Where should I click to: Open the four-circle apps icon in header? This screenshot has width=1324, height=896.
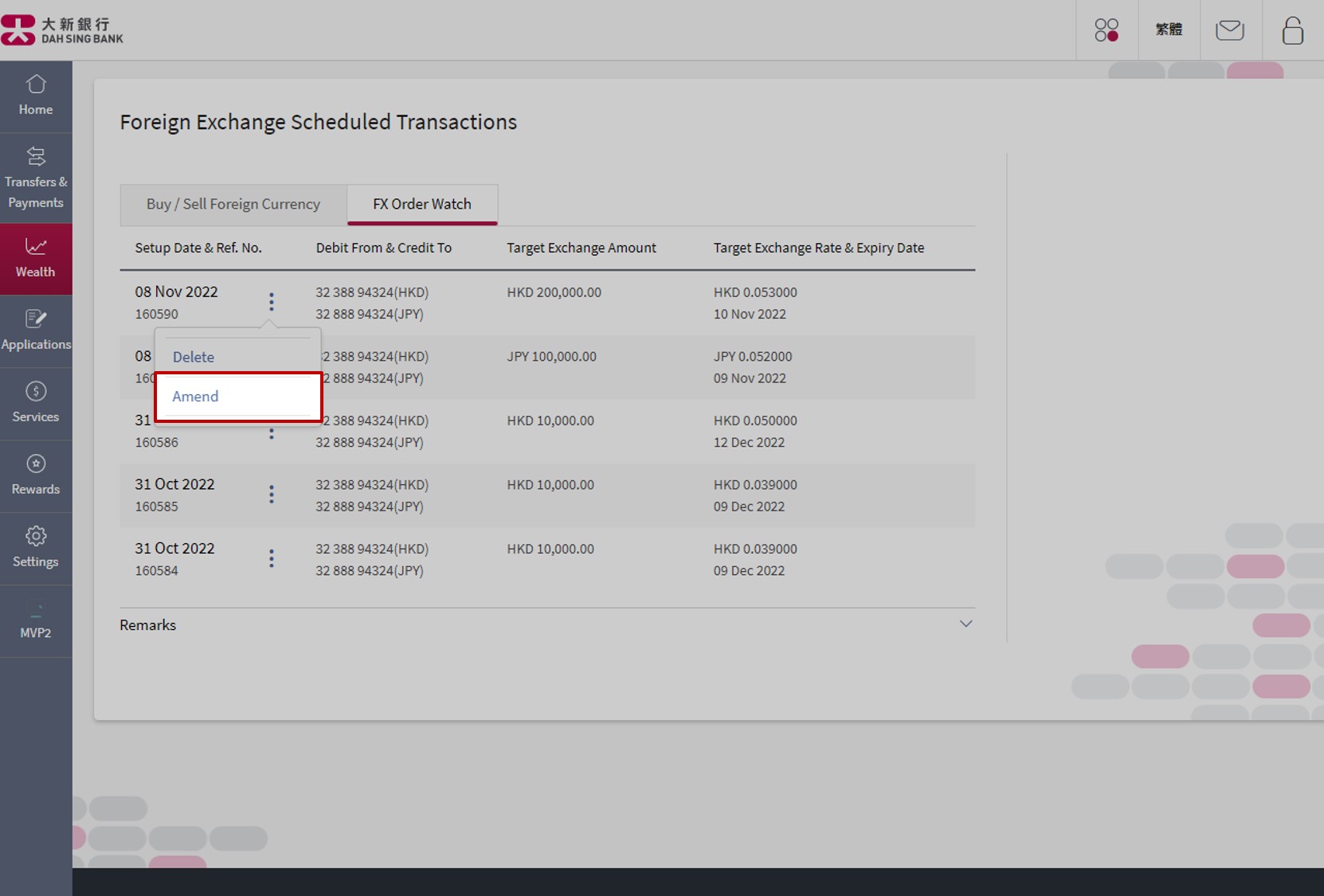[1107, 30]
